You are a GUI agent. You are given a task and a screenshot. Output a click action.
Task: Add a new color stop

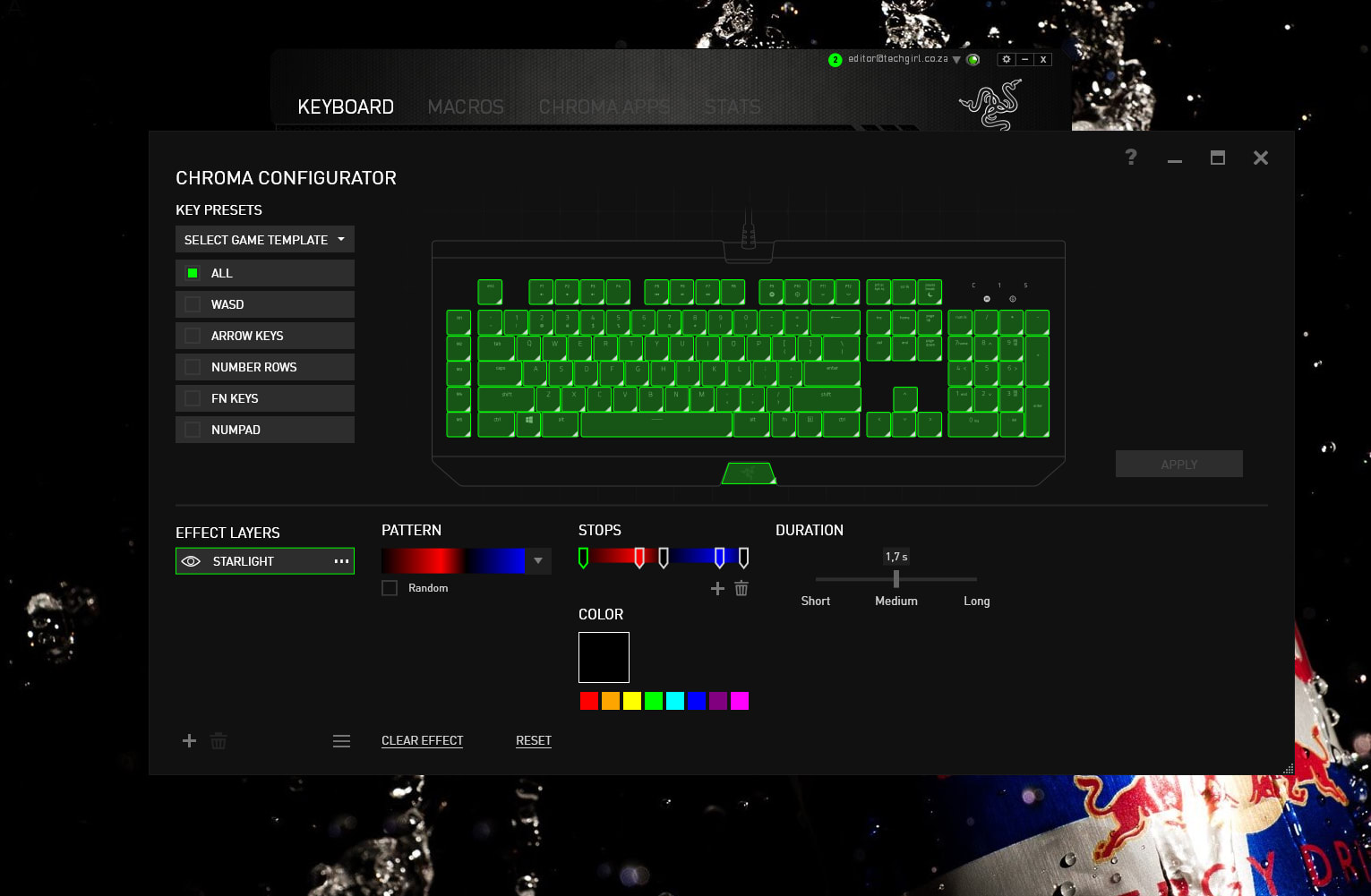tap(717, 588)
